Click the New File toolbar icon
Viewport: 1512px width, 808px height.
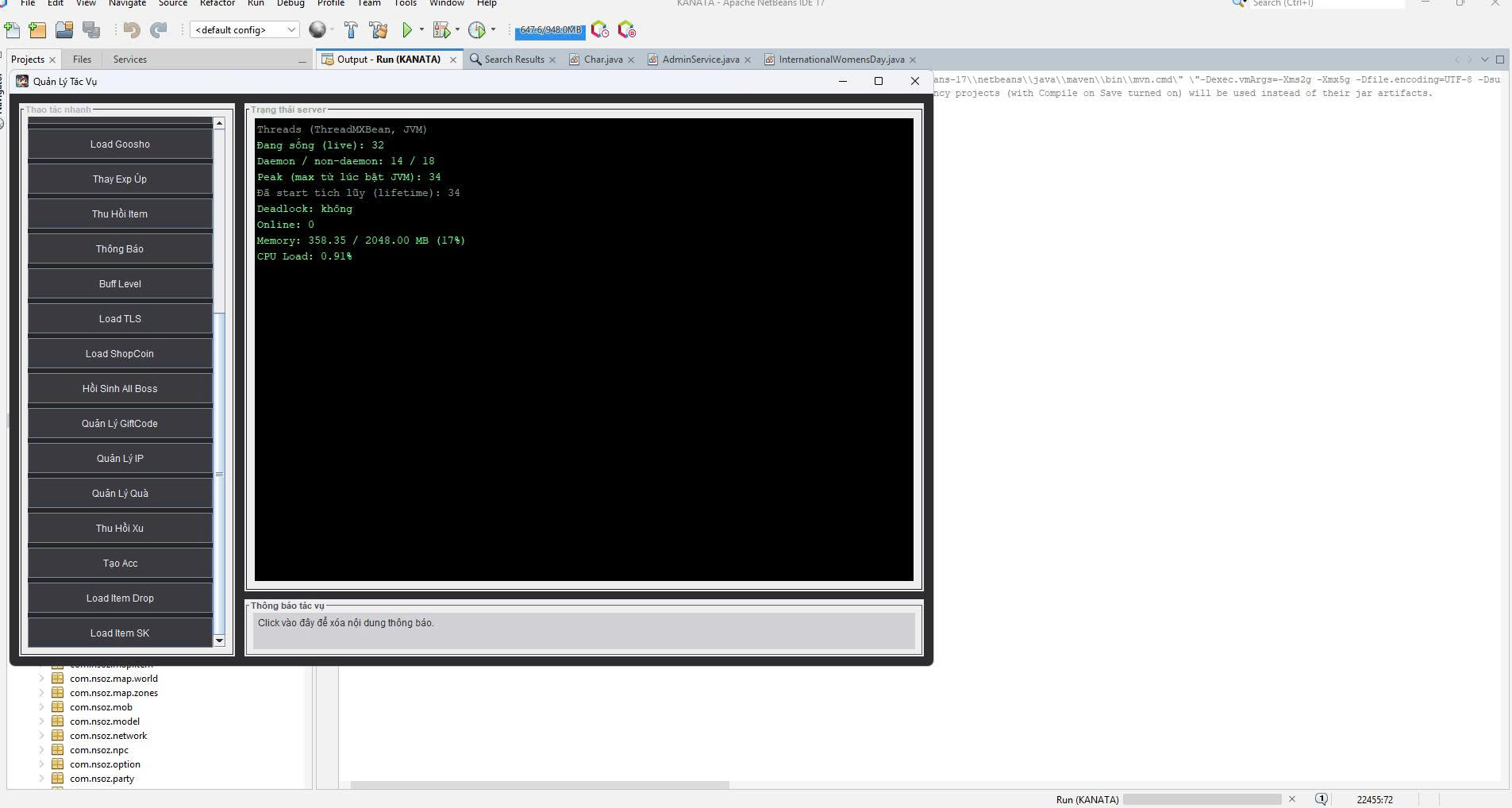point(13,30)
